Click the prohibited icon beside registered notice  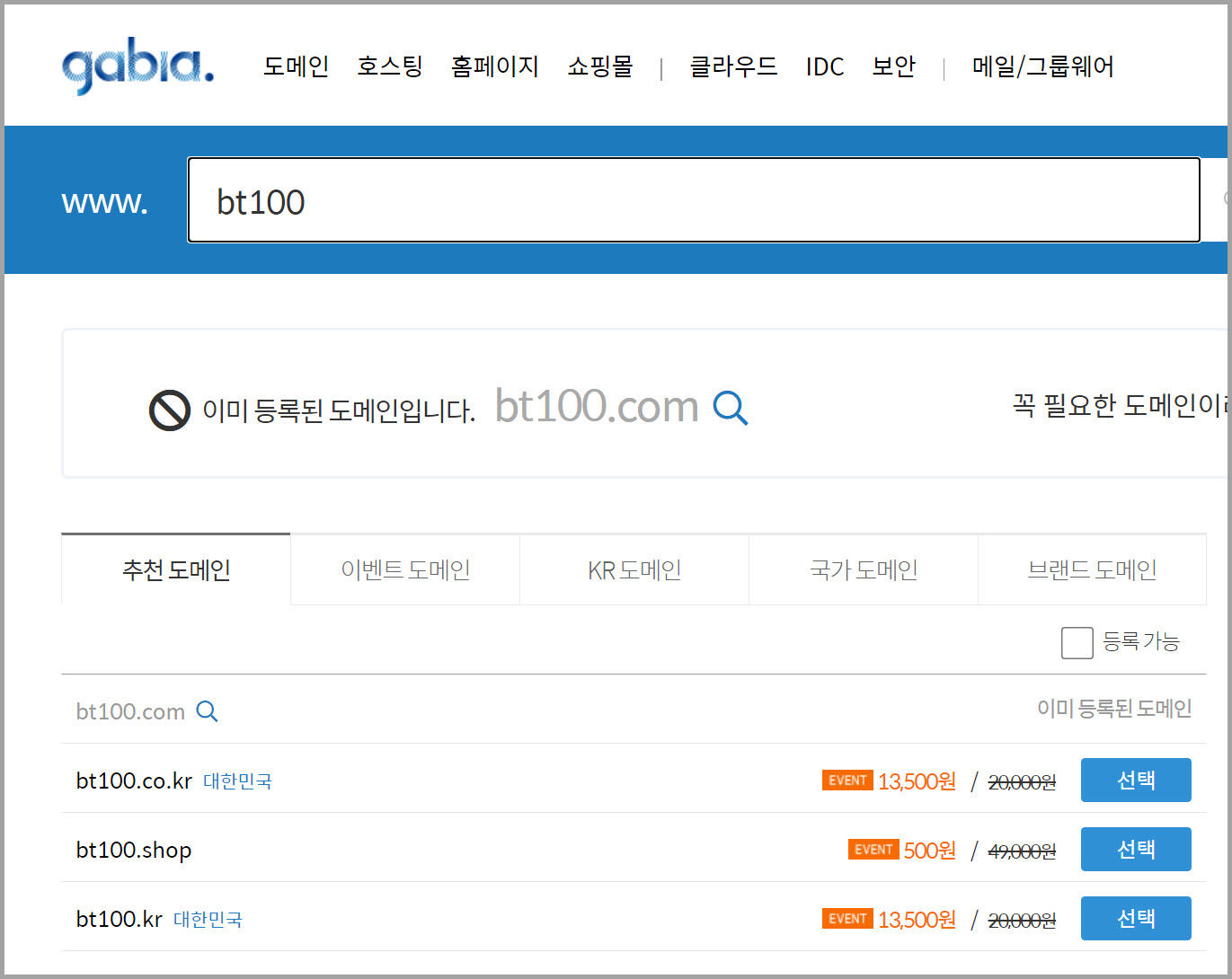[x=169, y=411]
